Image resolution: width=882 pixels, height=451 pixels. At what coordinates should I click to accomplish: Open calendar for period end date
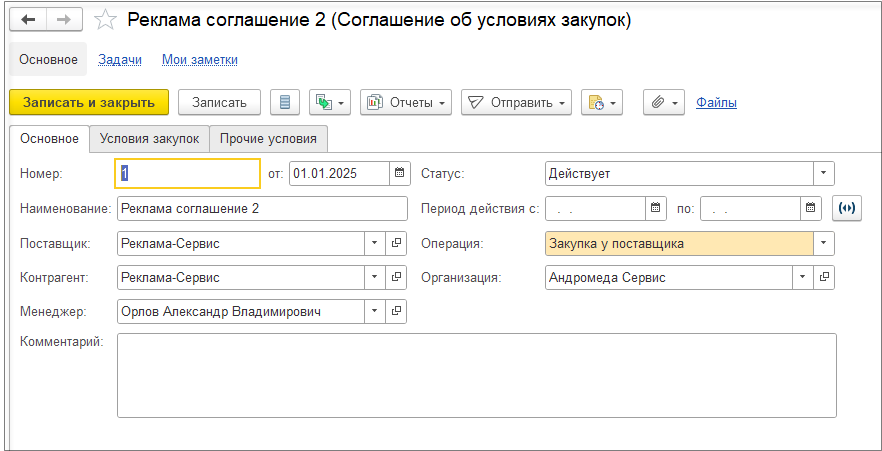(x=811, y=208)
